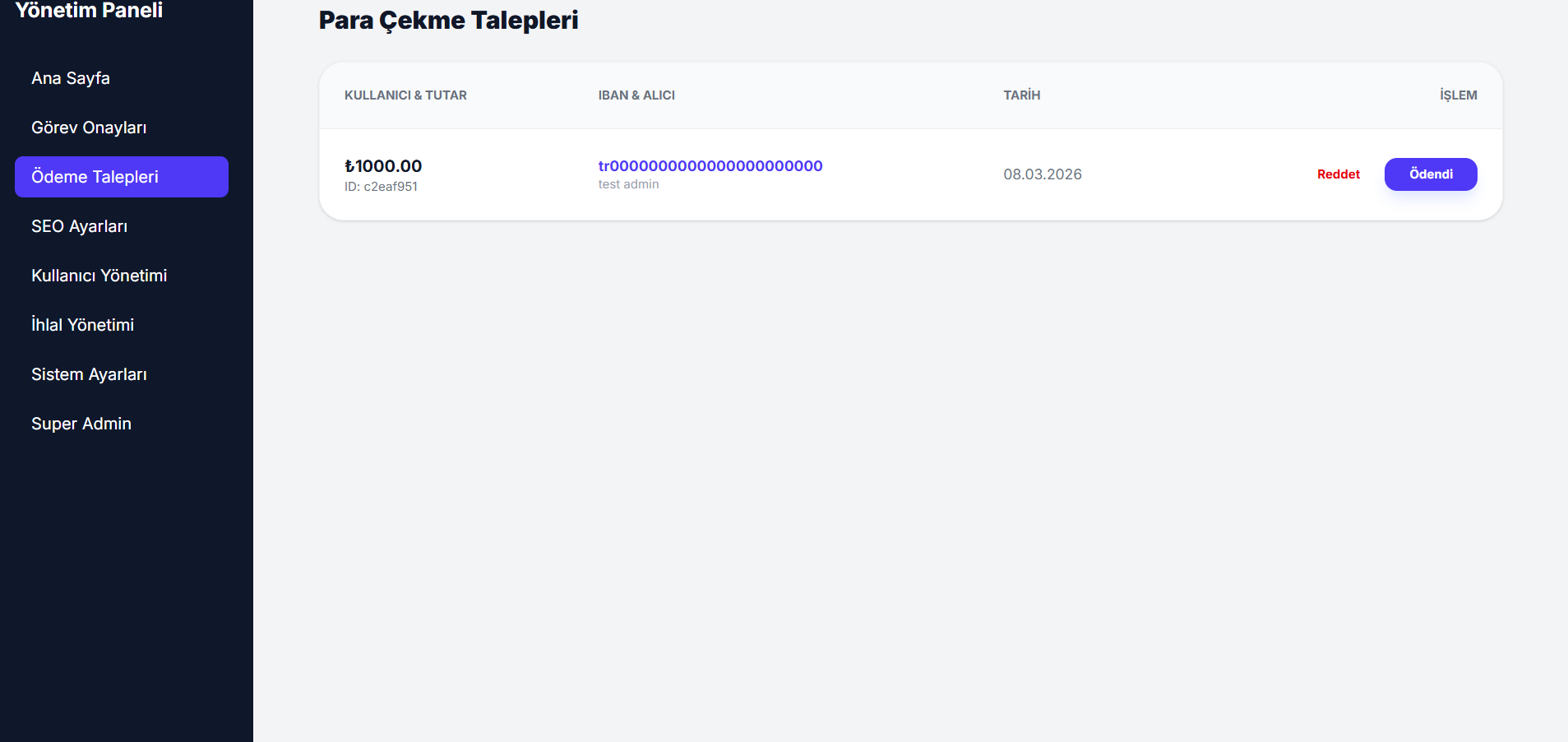This screenshot has height=742, width=1568.
Task: Click the ₺1000.00 amount
Action: (383, 166)
